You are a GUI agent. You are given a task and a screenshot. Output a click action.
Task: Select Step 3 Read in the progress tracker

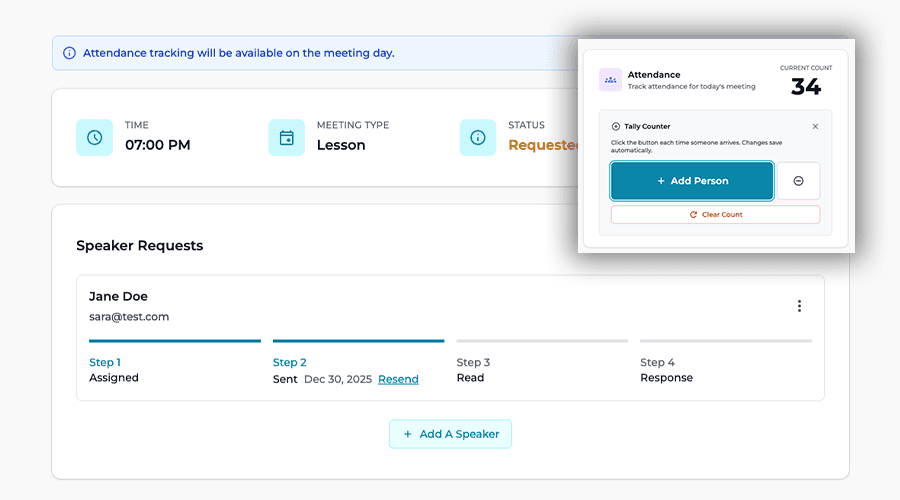click(x=473, y=370)
